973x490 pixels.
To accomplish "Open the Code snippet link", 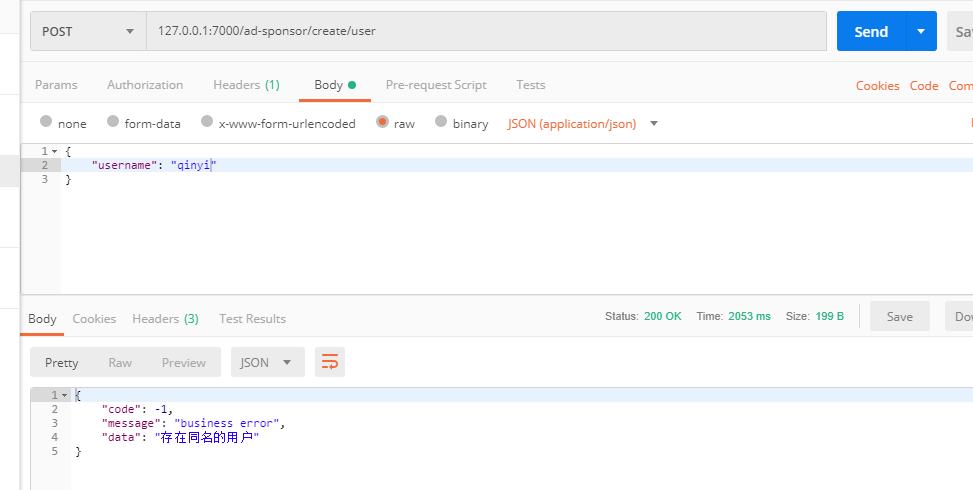I will click(924, 86).
